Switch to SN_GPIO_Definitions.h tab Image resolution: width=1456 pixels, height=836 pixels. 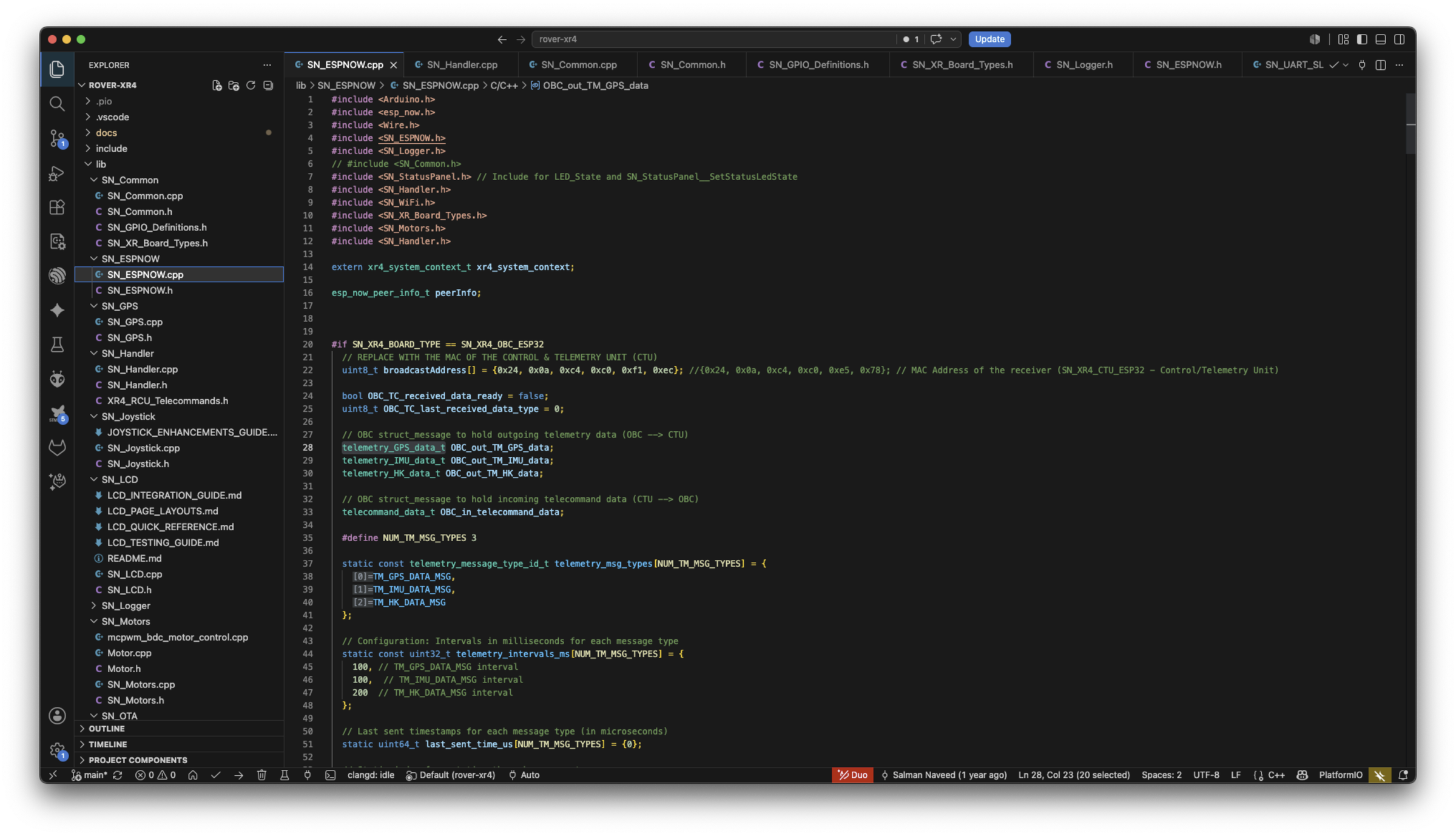click(818, 65)
